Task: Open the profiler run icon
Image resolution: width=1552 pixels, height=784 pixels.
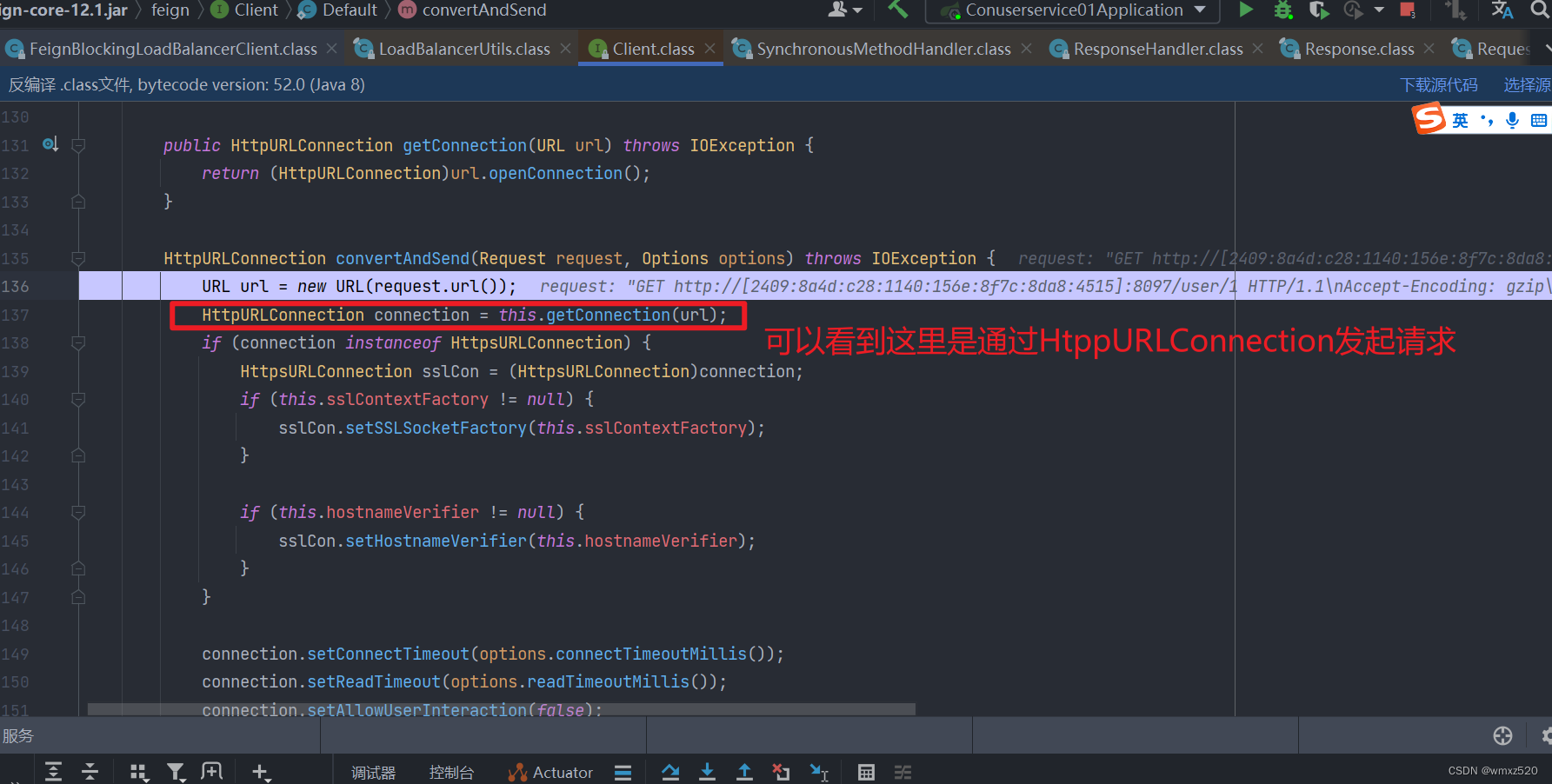Action: point(1353,10)
